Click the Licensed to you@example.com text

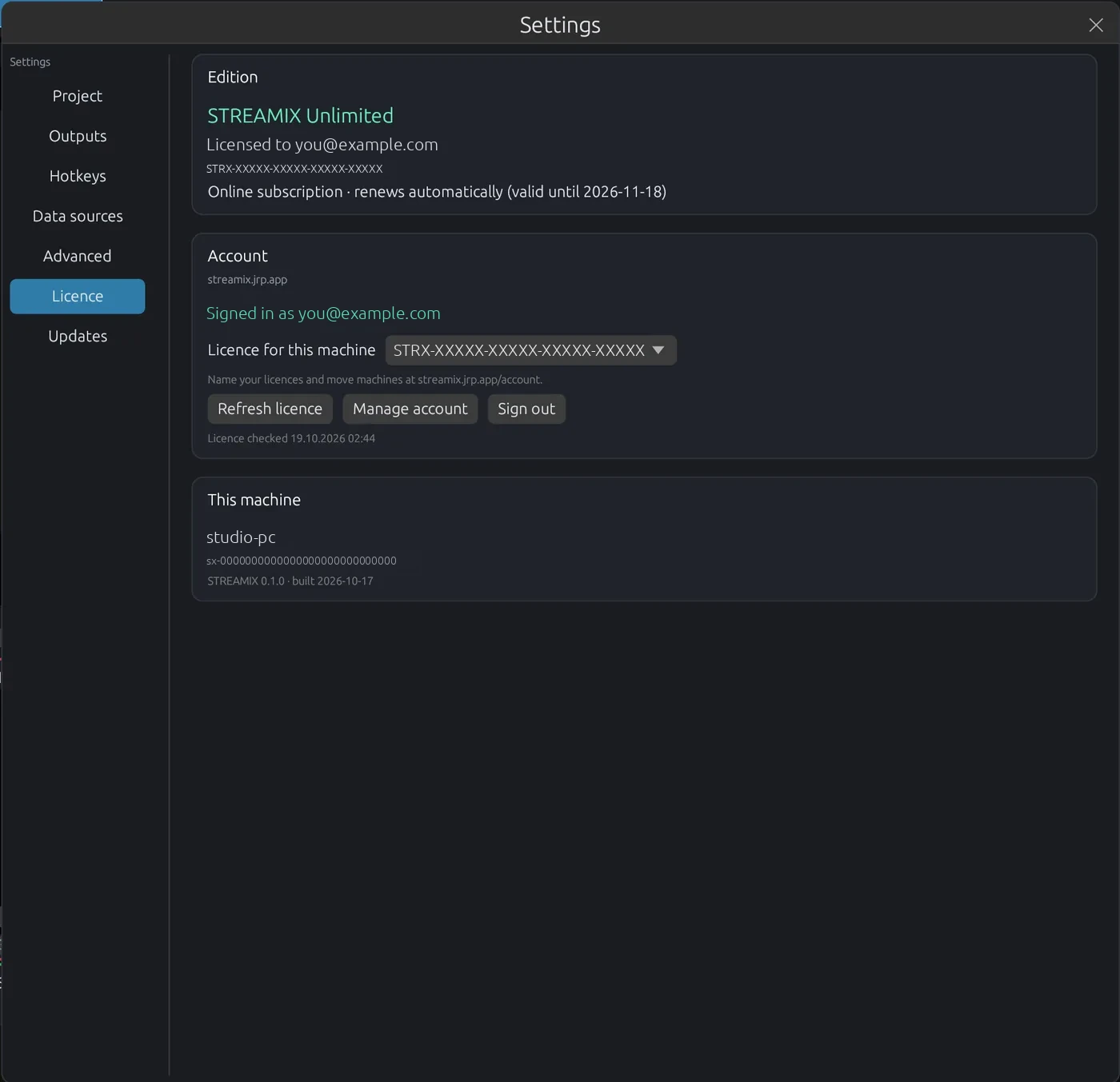tap(322, 145)
